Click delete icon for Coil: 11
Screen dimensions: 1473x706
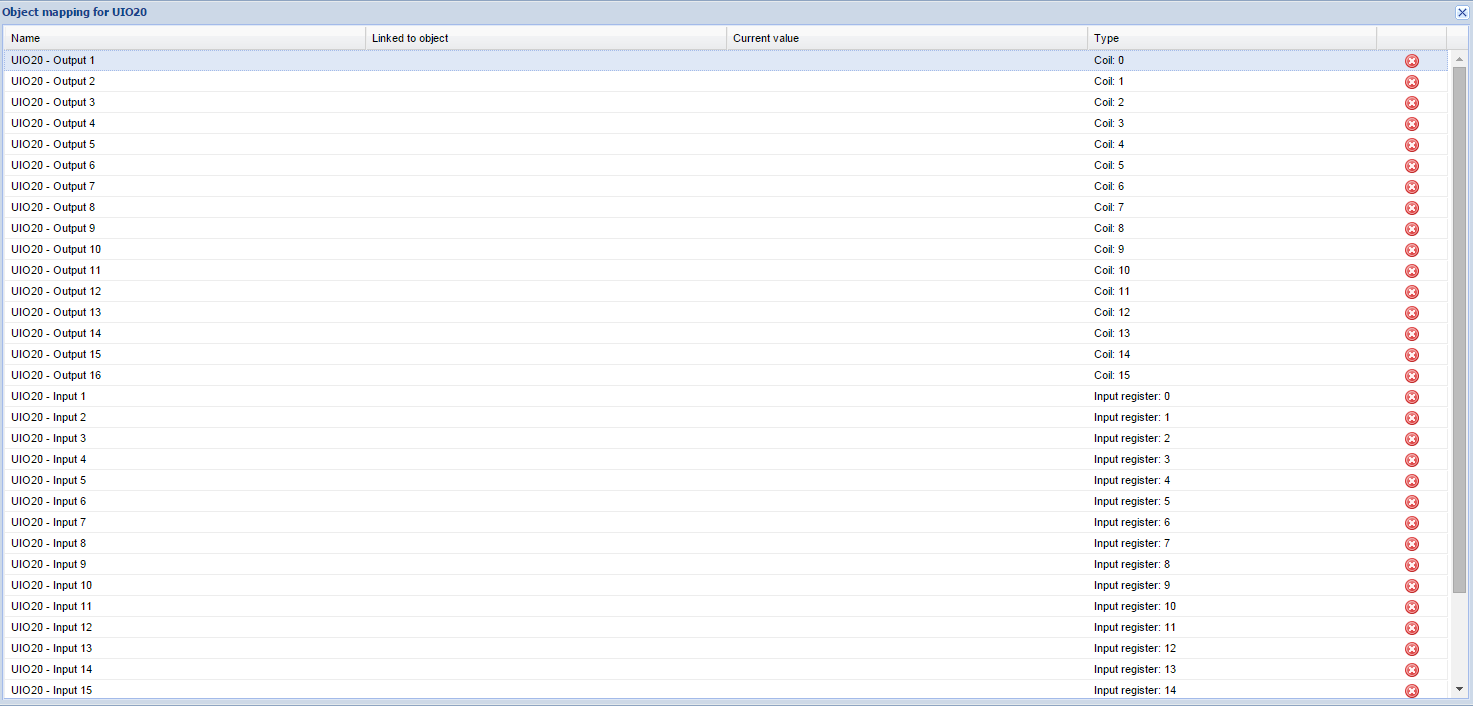[1412, 292]
